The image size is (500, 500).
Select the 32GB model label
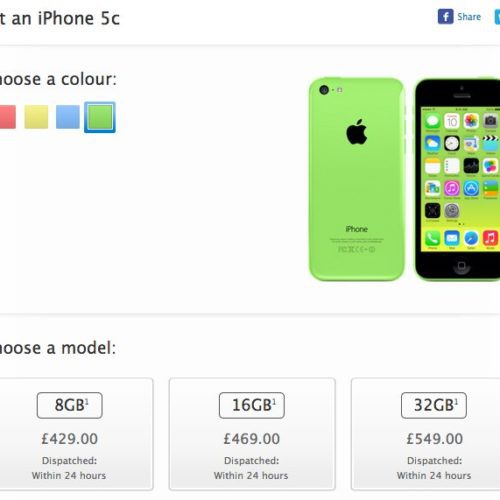pyautogui.click(x=434, y=405)
